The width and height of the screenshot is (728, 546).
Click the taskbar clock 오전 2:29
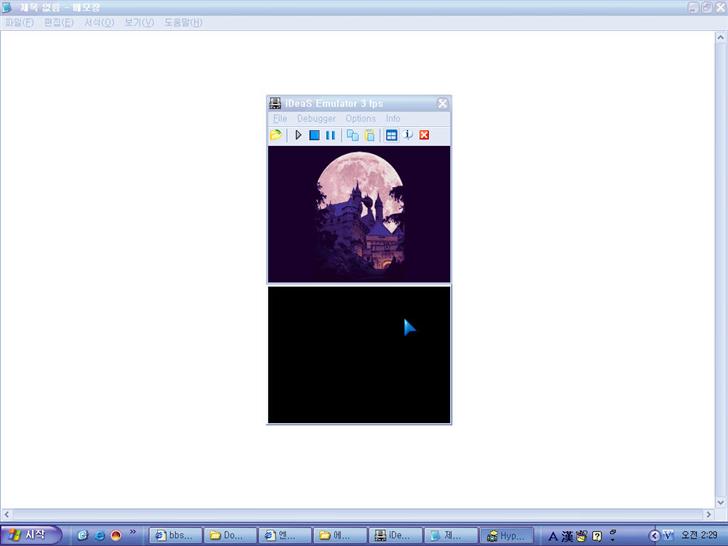click(699, 535)
